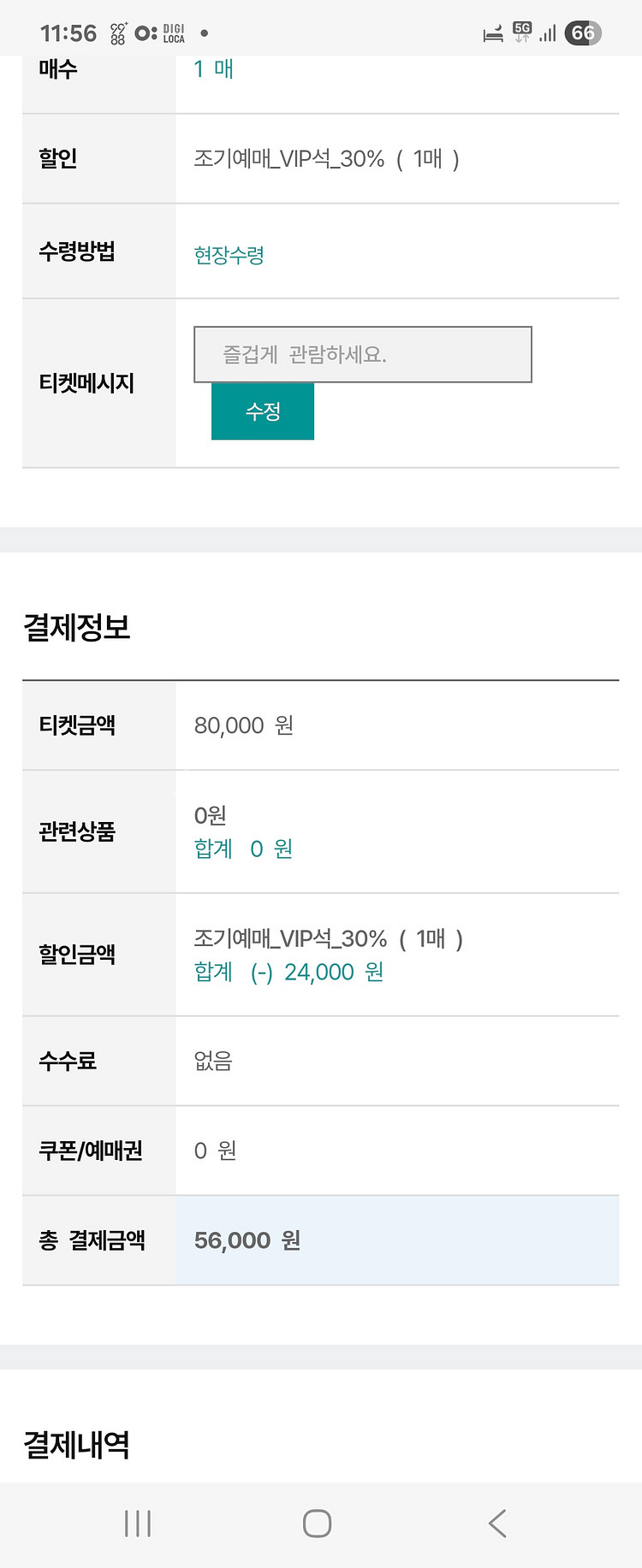Image resolution: width=642 pixels, height=1568 pixels.
Task: Tap the notification dot in status bar
Action: (205, 33)
